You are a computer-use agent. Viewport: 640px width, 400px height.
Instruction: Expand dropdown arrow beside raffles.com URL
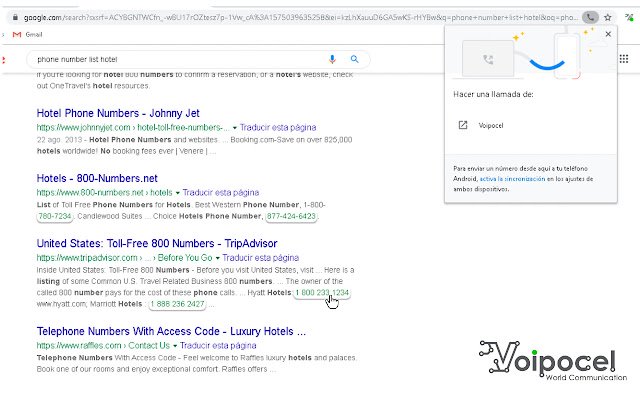coord(175,346)
